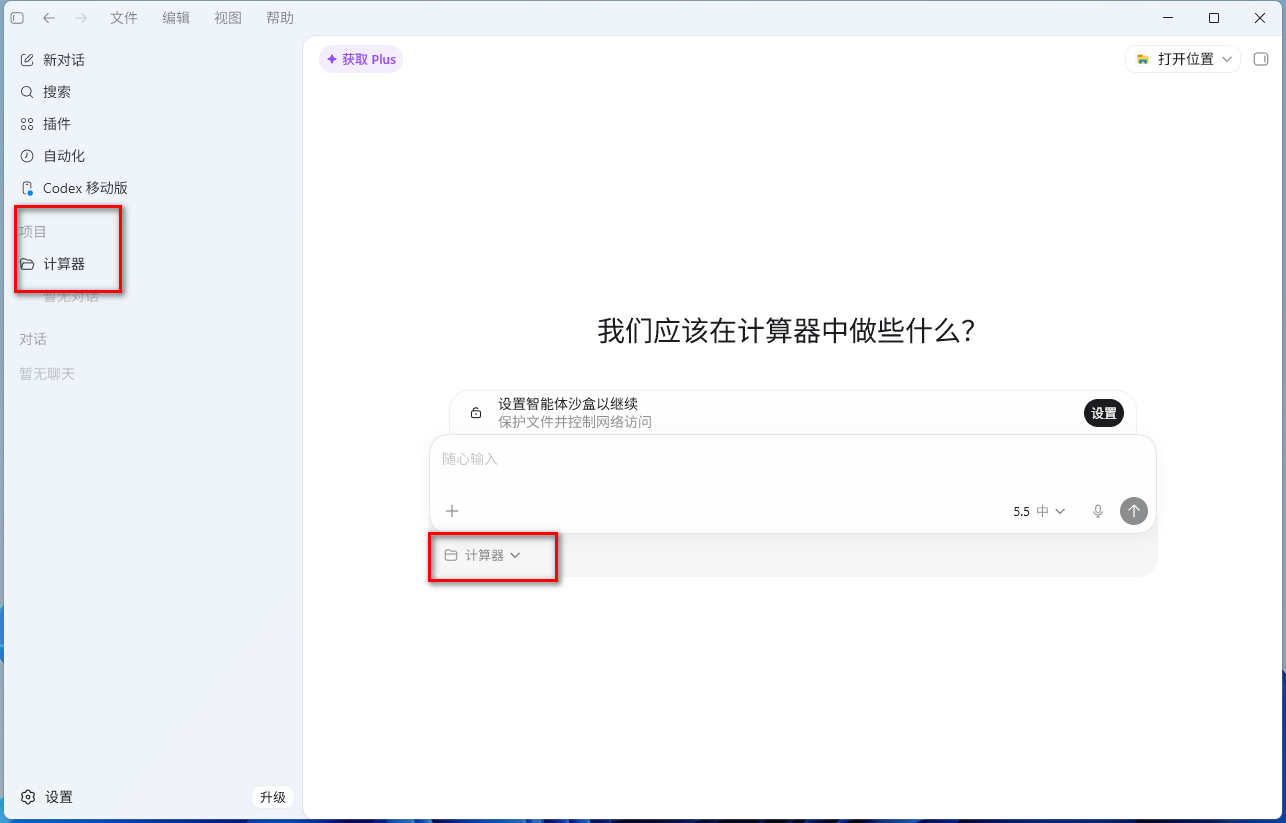This screenshot has height=823, width=1286.
Task: Click the microphone voice input icon
Action: tap(1098, 511)
